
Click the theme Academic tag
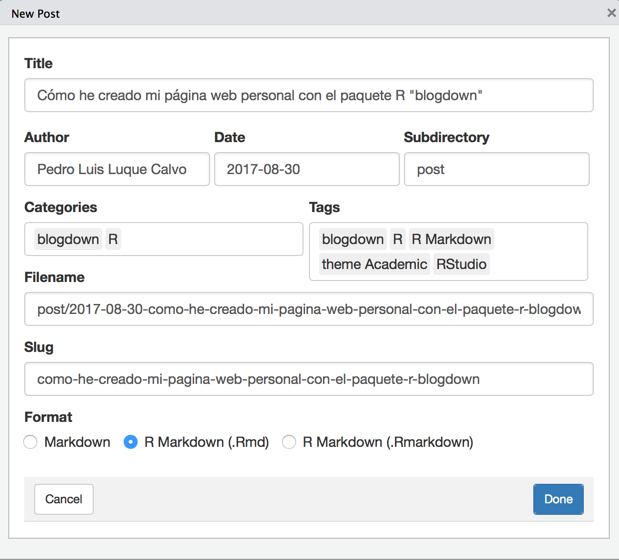tap(374, 264)
